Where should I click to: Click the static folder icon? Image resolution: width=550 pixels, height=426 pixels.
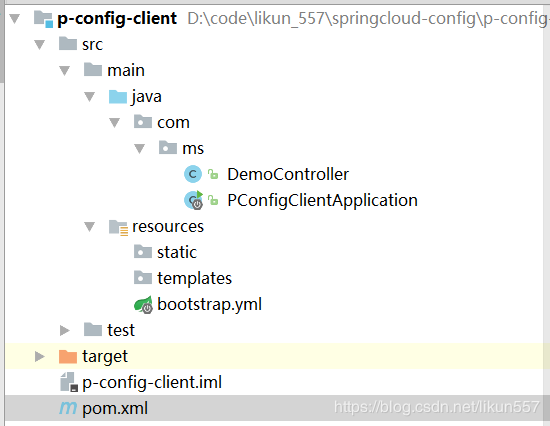[143, 251]
